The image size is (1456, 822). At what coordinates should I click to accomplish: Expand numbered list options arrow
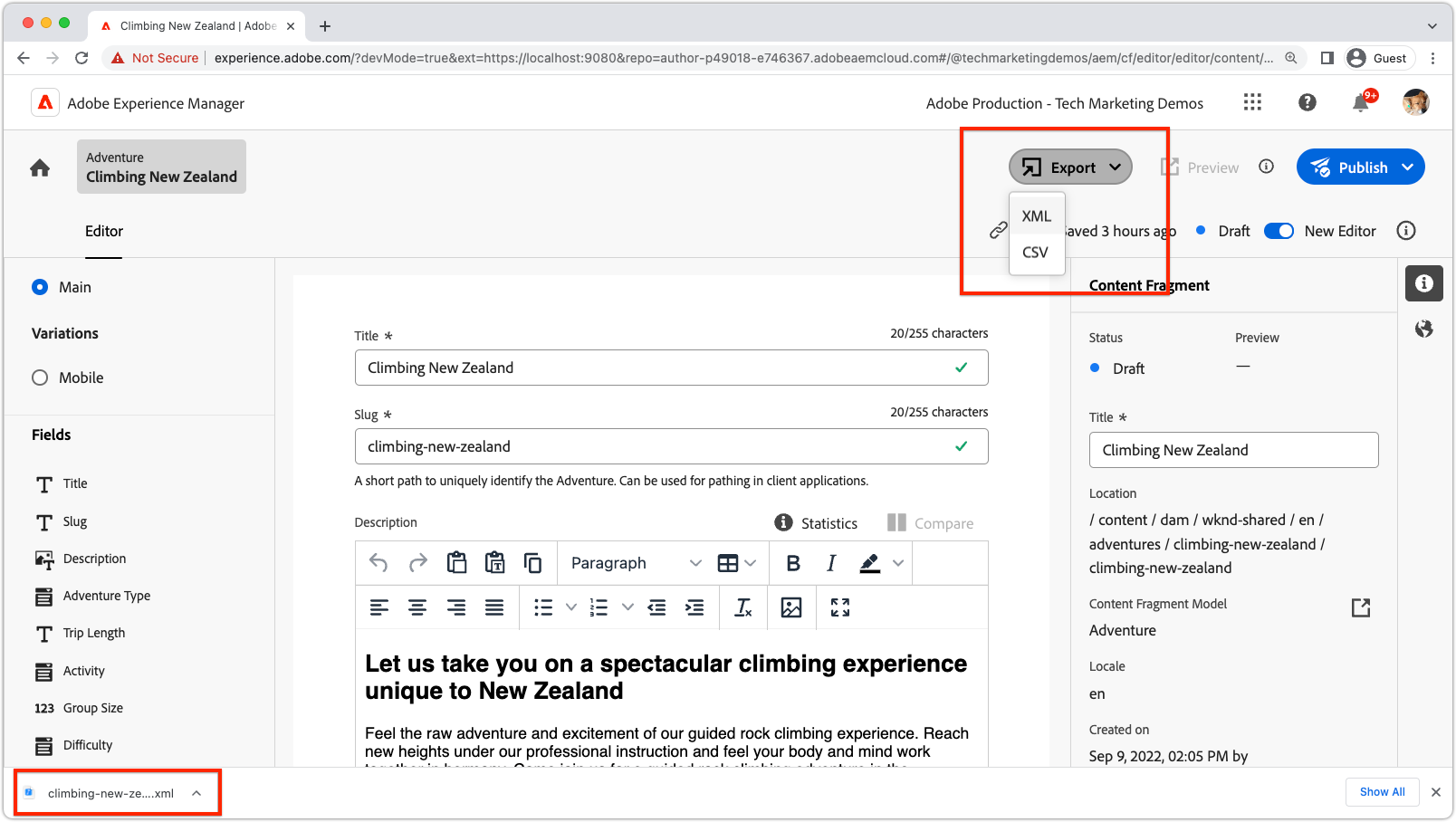click(x=627, y=607)
